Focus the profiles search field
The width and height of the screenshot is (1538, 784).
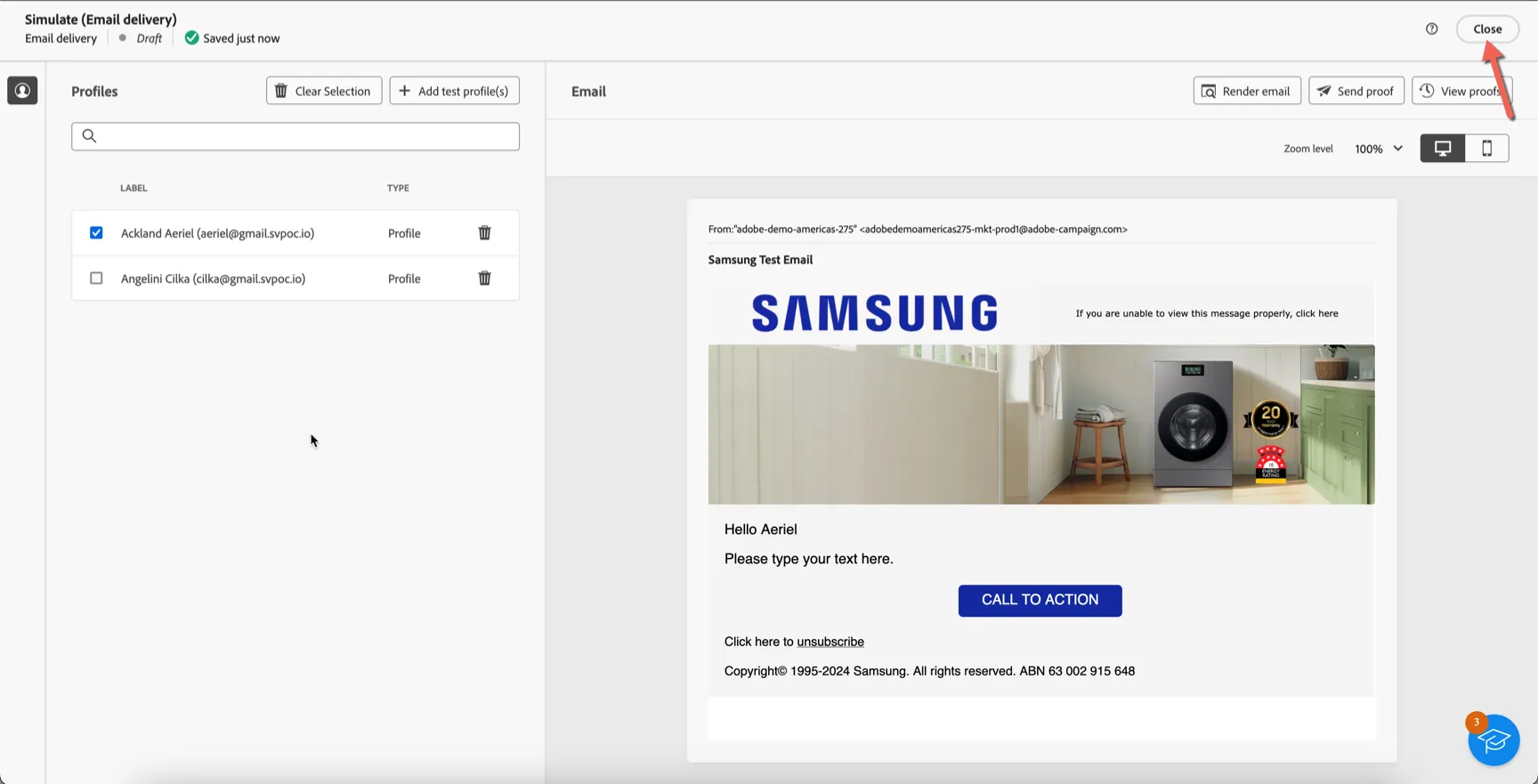(x=295, y=136)
